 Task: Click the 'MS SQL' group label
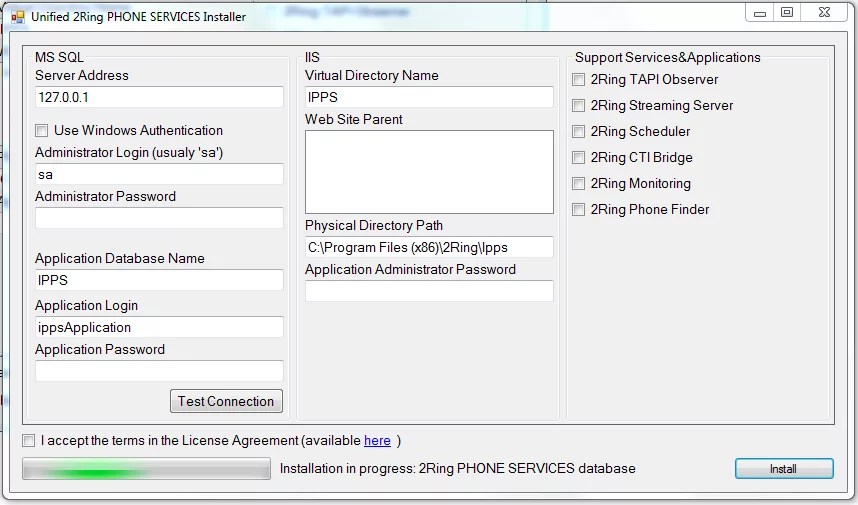(x=59, y=57)
